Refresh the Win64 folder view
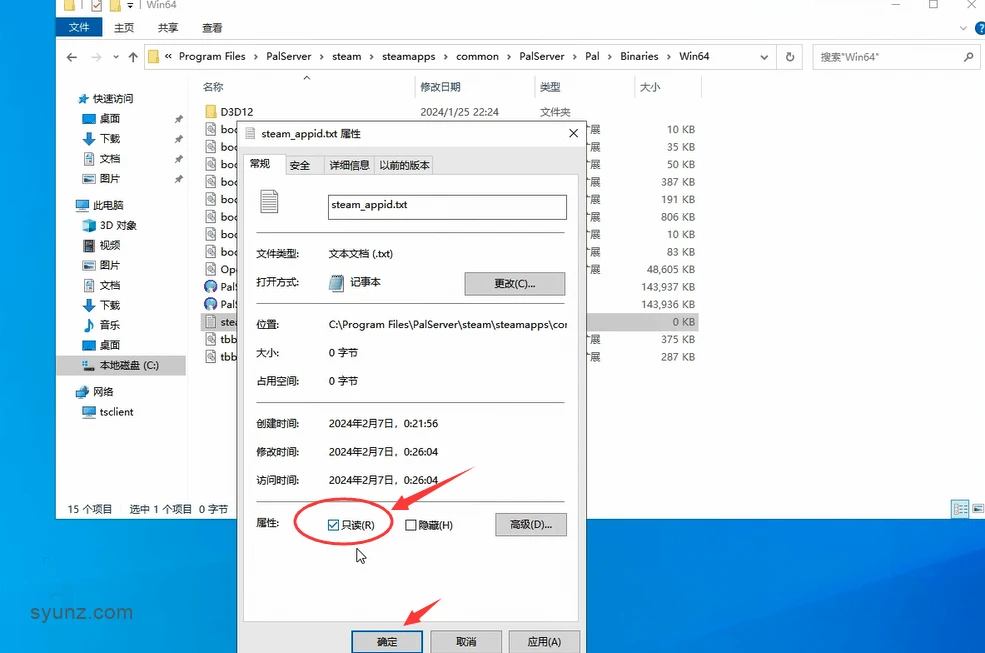This screenshot has height=653, width=985. click(x=790, y=57)
